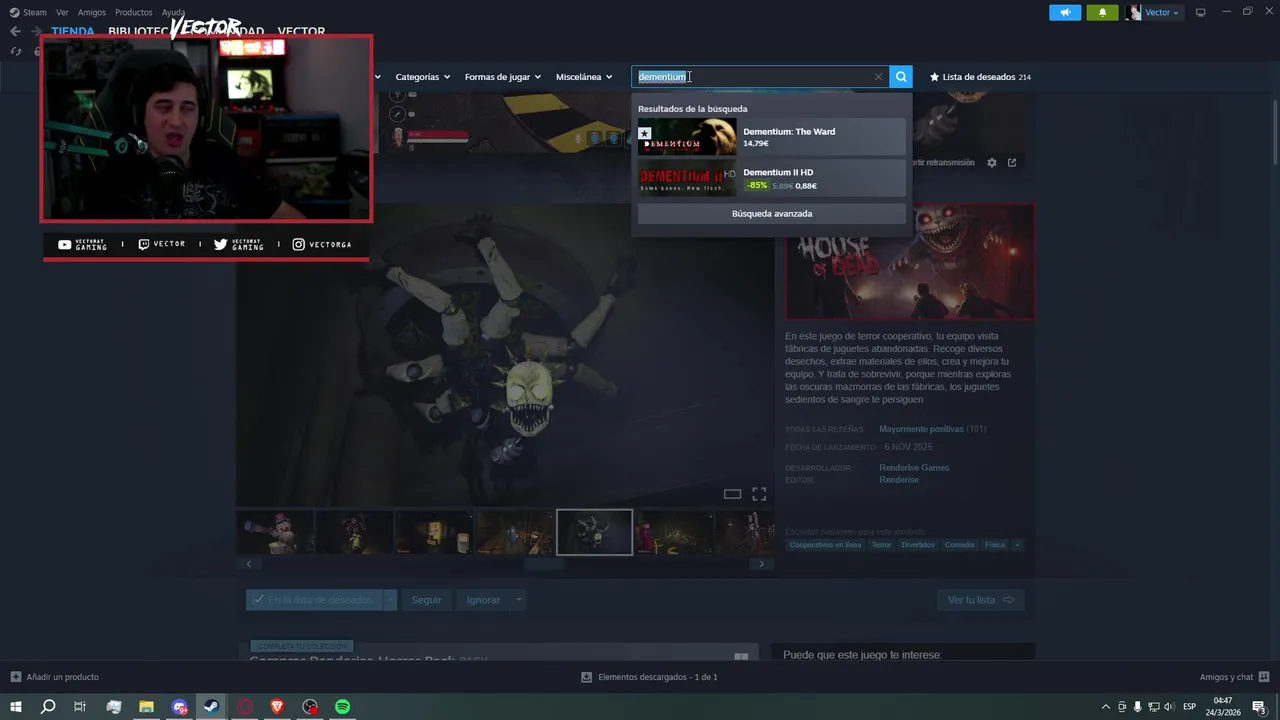1280x720 pixels.
Task: Click Añadir un producto
Action: pos(62,677)
